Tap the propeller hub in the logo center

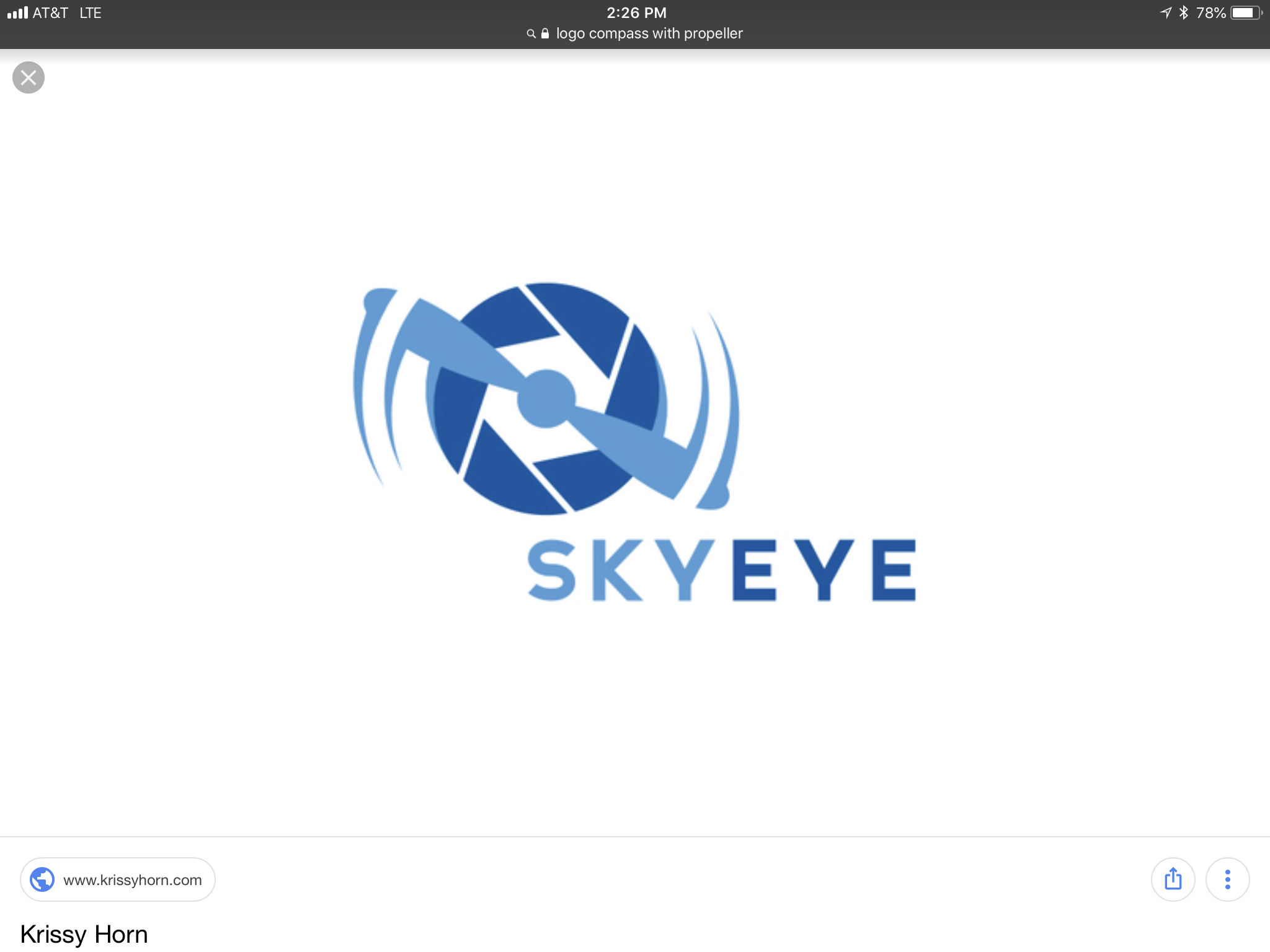[546, 399]
